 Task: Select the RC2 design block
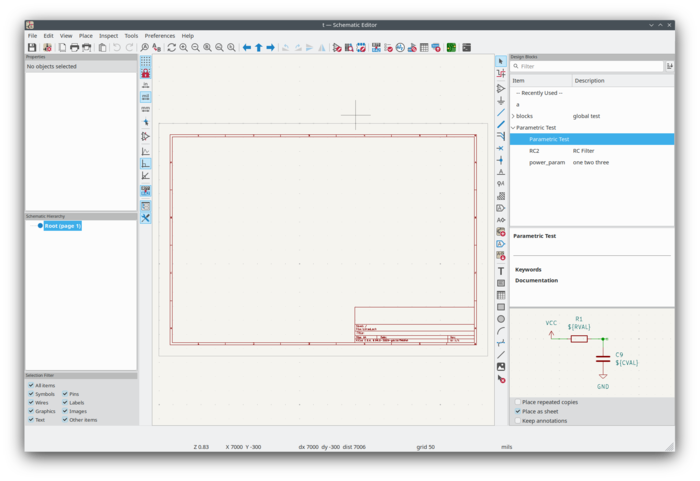(534, 151)
